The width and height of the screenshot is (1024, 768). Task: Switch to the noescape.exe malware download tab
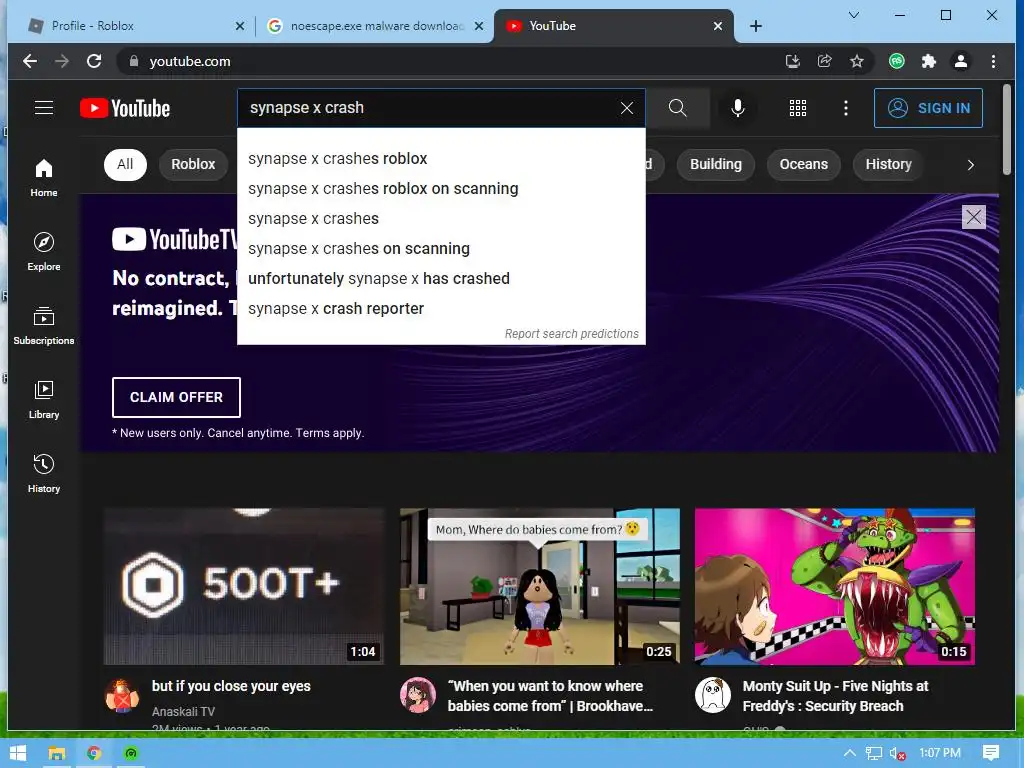[x=376, y=26]
